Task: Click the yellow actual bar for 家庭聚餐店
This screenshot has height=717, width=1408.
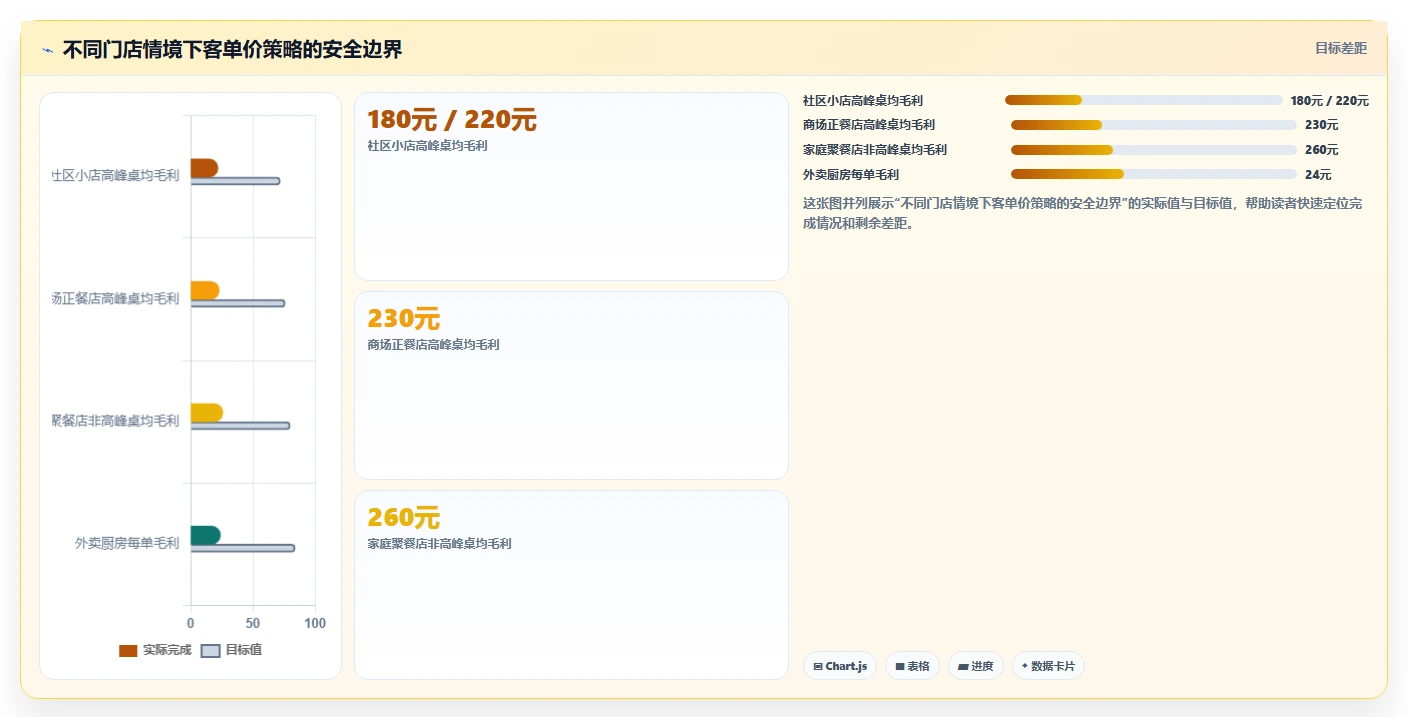Action: point(207,413)
